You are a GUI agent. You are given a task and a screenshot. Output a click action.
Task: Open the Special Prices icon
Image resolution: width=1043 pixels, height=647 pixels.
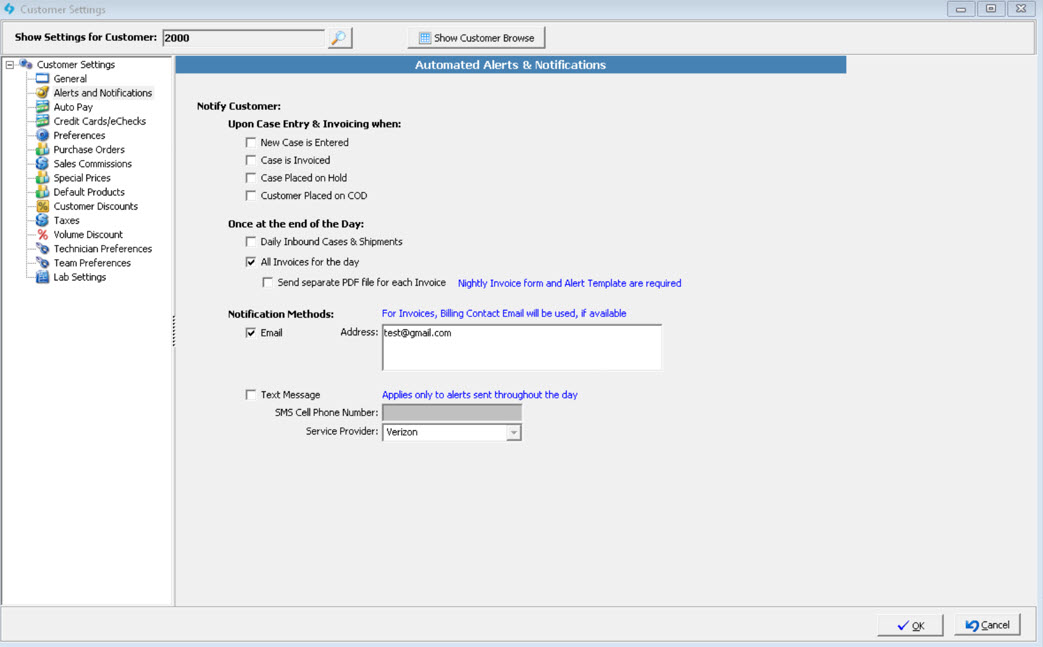click(x=41, y=177)
